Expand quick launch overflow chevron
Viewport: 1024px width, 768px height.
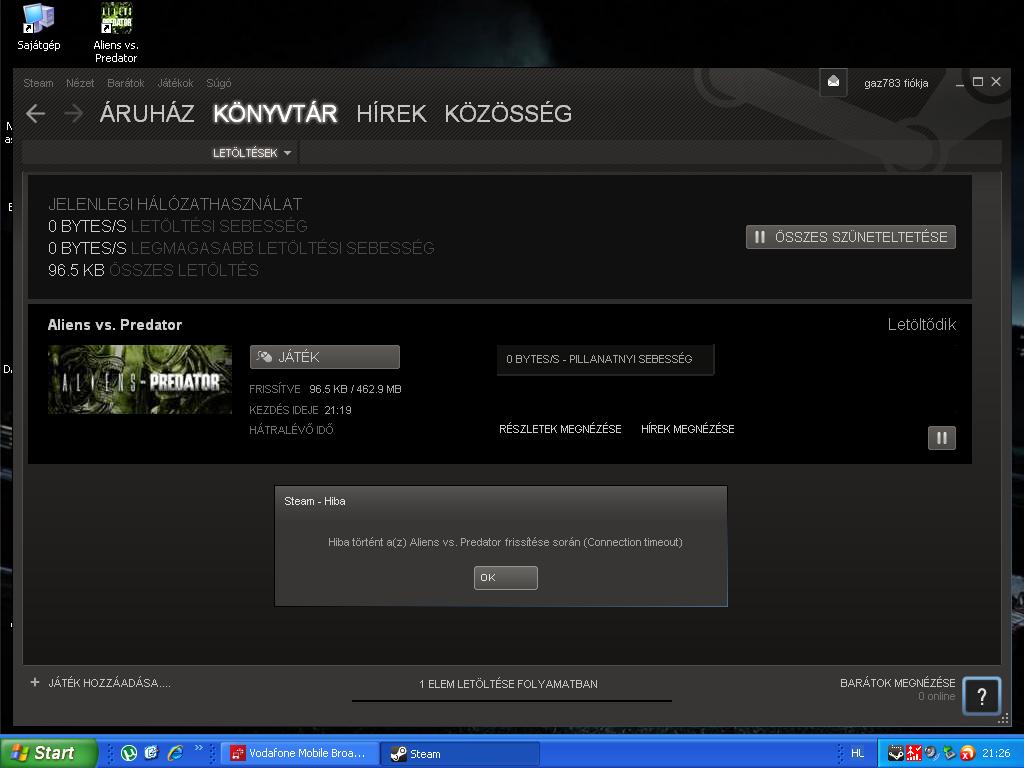pos(199,748)
